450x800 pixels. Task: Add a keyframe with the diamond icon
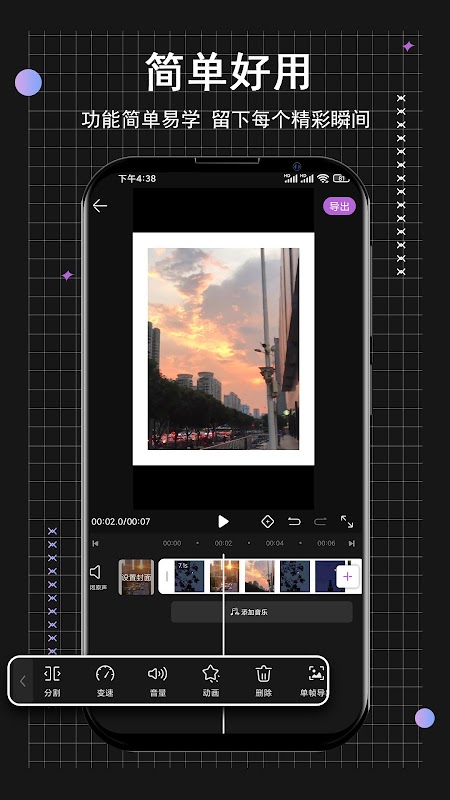pyautogui.click(x=267, y=521)
